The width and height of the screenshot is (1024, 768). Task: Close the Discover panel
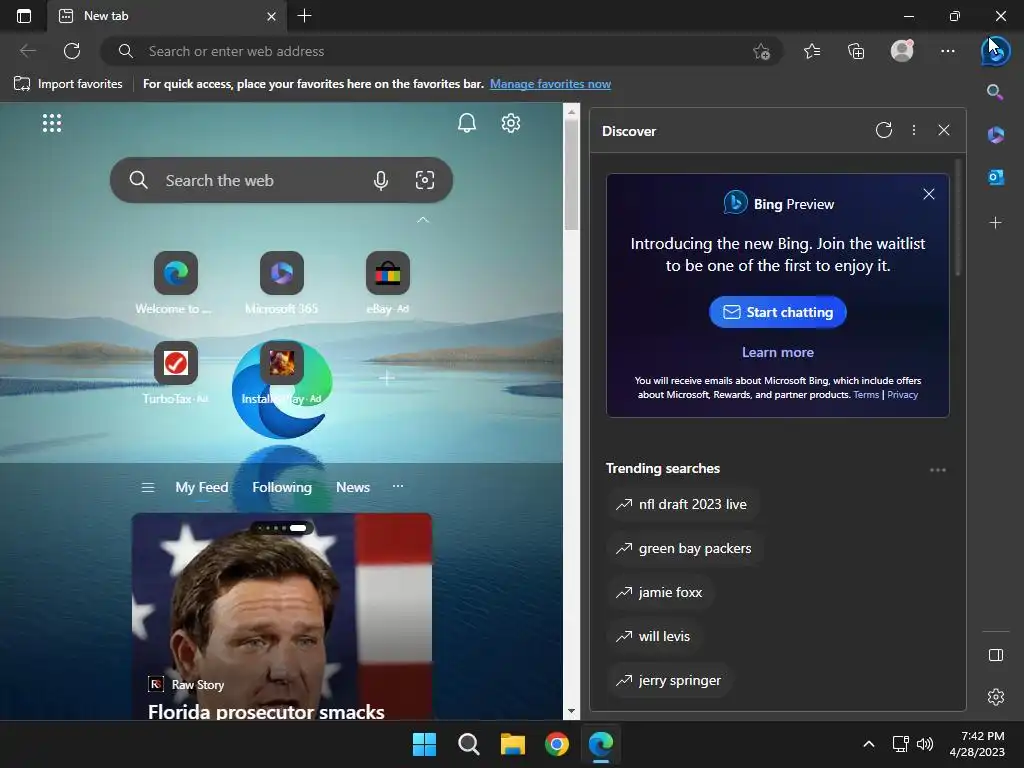point(944,130)
